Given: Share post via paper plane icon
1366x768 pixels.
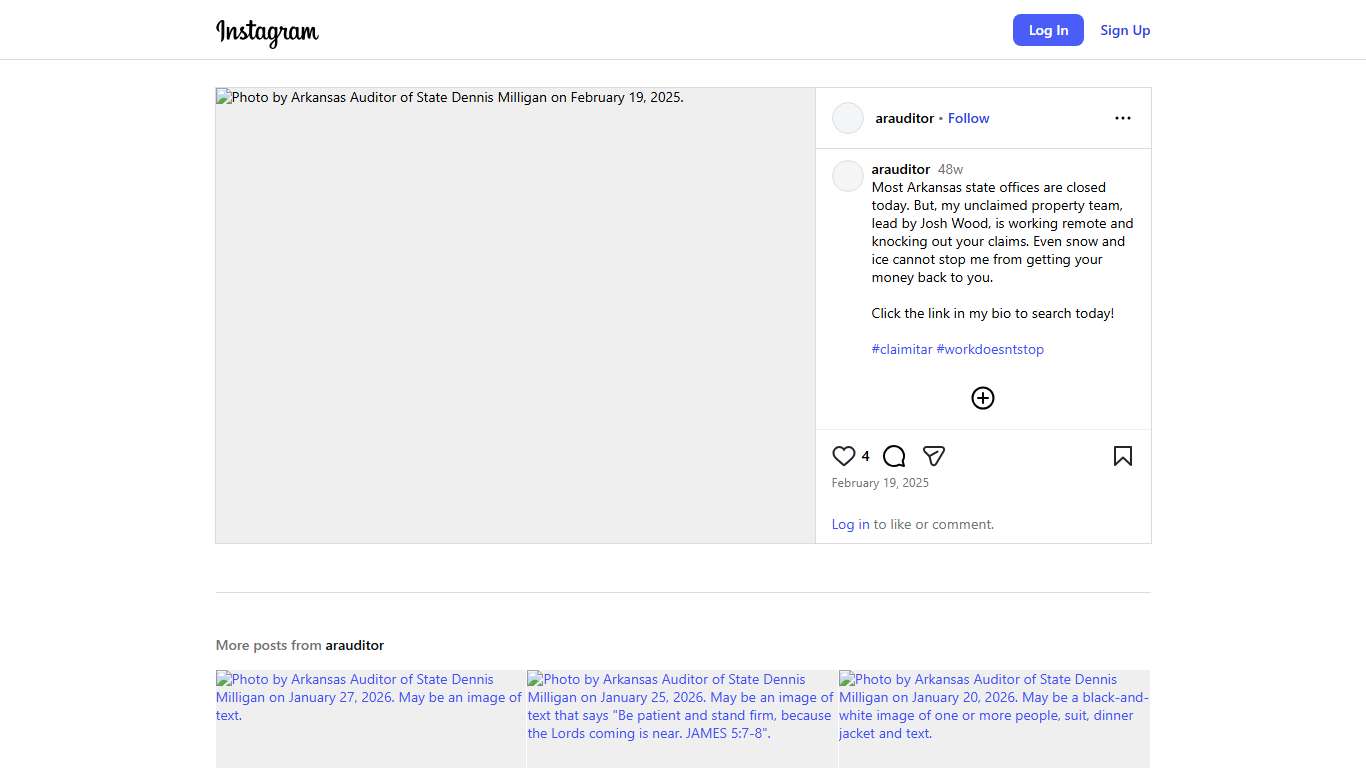Looking at the screenshot, I should click(934, 456).
